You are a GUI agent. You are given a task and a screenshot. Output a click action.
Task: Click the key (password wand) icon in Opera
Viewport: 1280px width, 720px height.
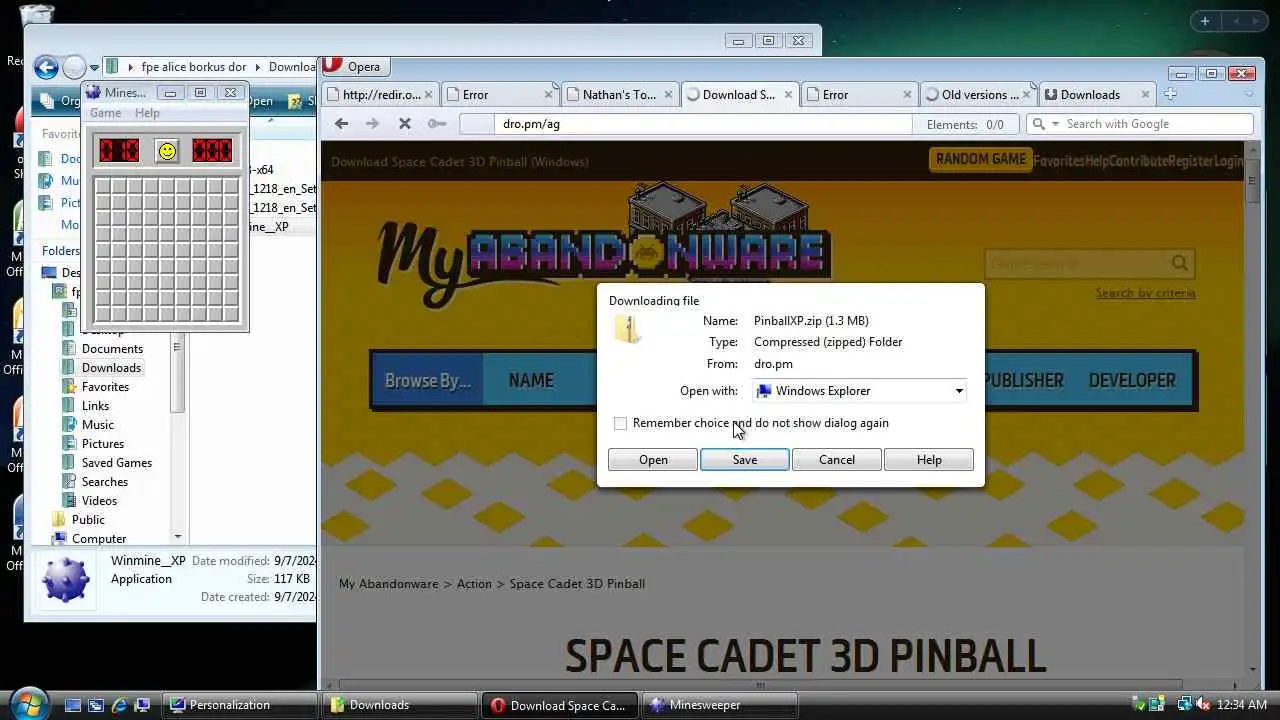click(436, 123)
